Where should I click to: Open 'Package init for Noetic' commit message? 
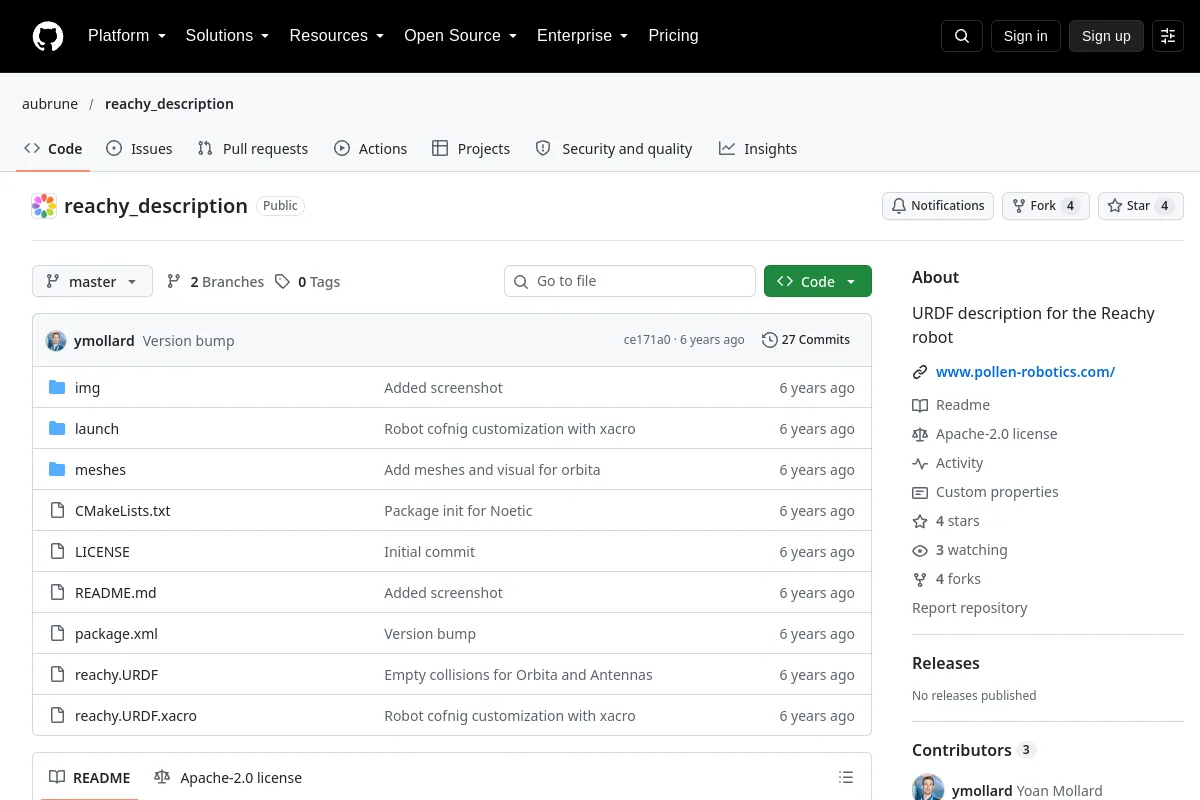458,511
